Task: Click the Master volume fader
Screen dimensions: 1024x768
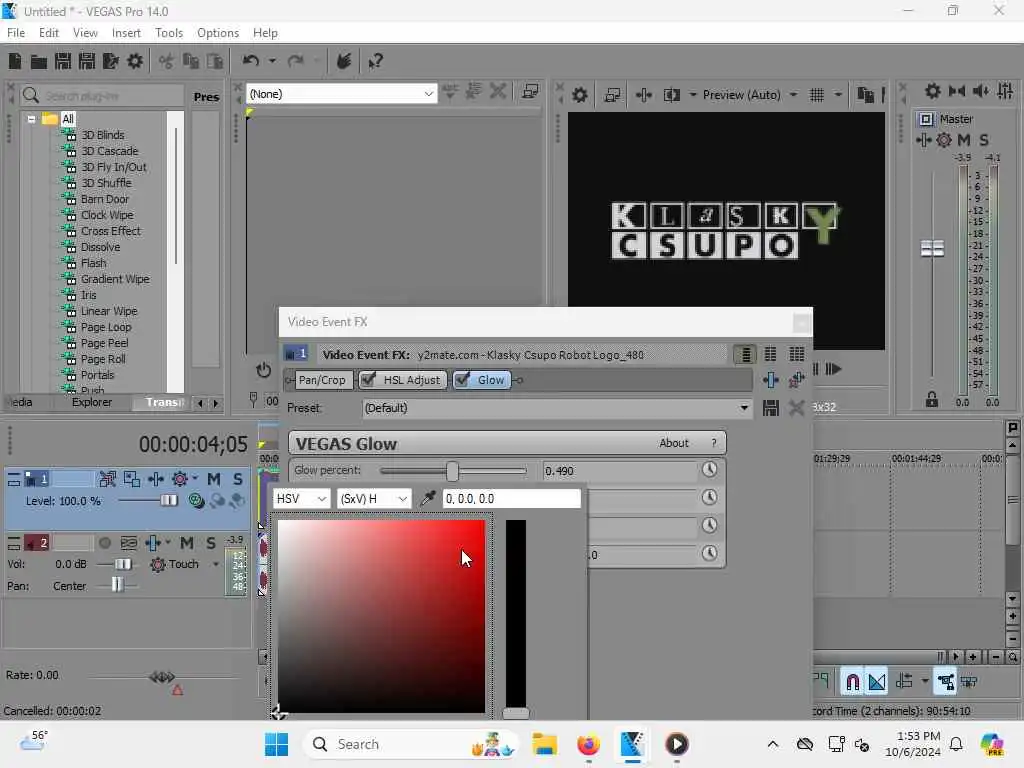Action: [932, 248]
